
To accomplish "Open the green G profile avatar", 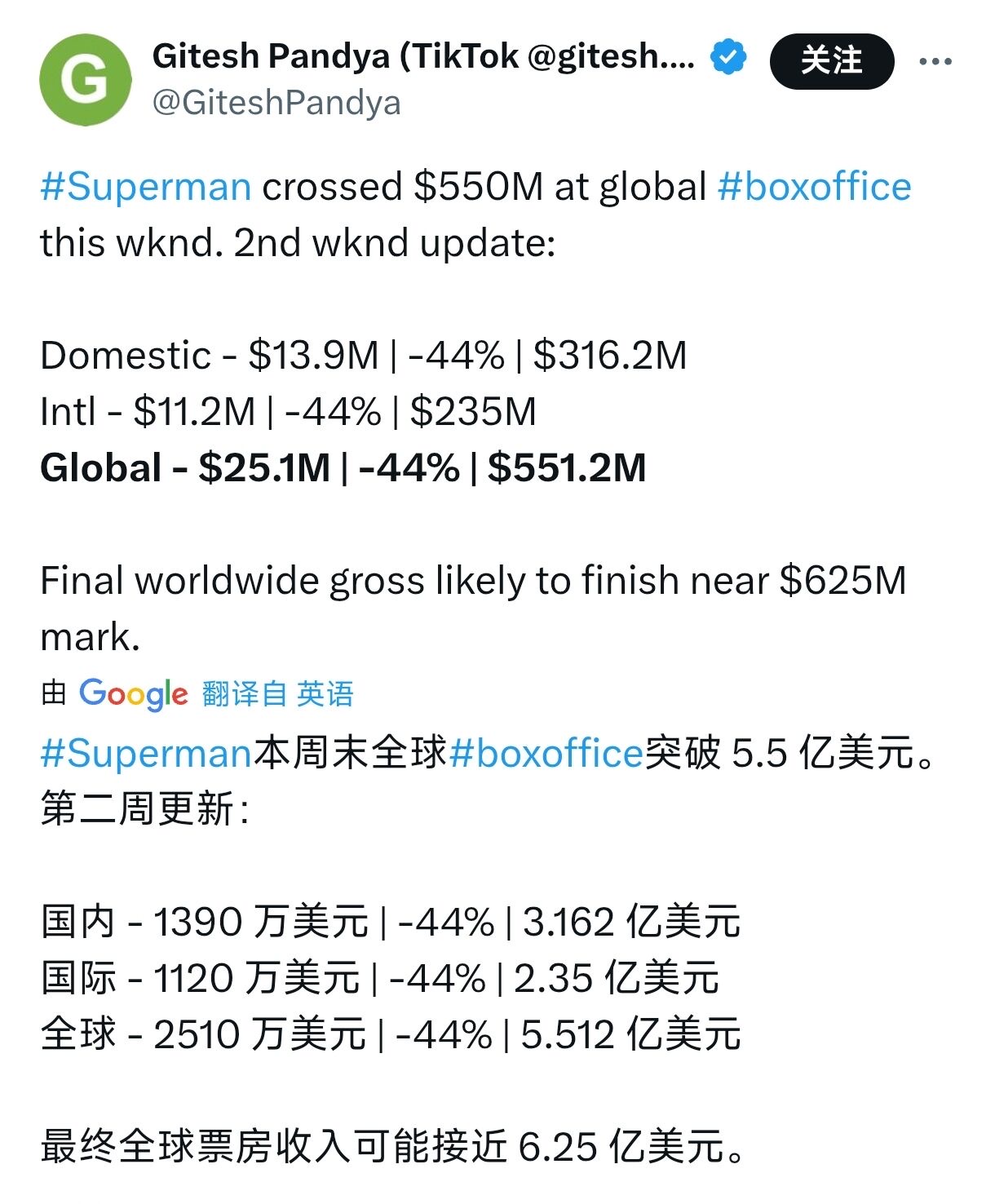I will pyautogui.click(x=85, y=79).
